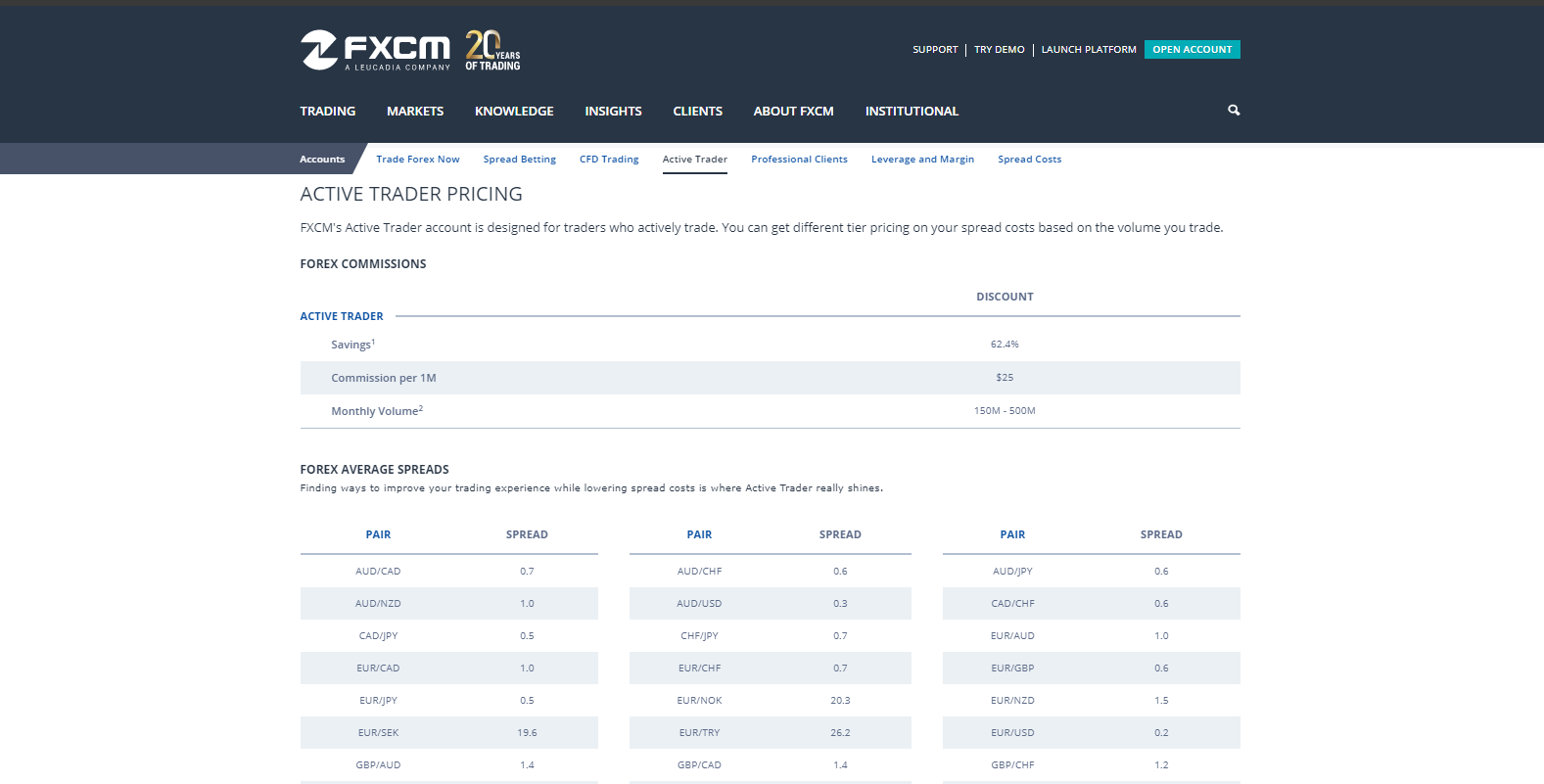Click the GBP/CAD pair cell
Image resolution: width=1544 pixels, height=784 pixels.
tap(699, 765)
